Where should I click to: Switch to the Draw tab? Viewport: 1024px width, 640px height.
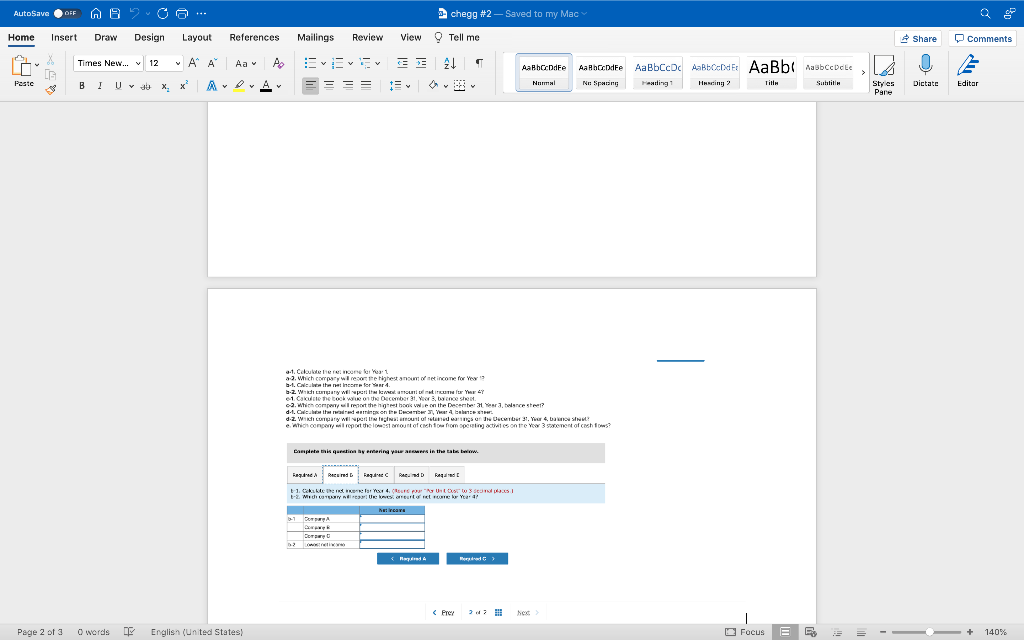click(x=106, y=37)
